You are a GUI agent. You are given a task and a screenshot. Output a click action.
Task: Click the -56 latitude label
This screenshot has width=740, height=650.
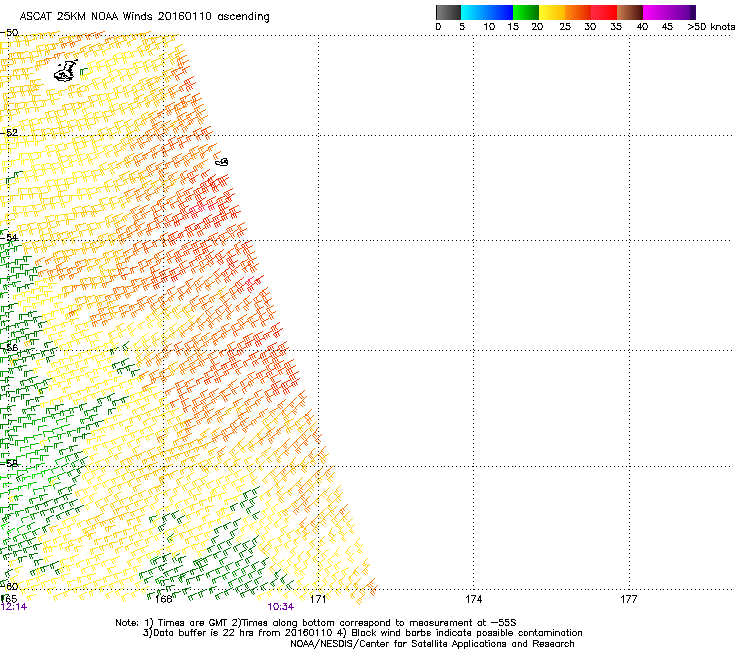(x=9, y=347)
